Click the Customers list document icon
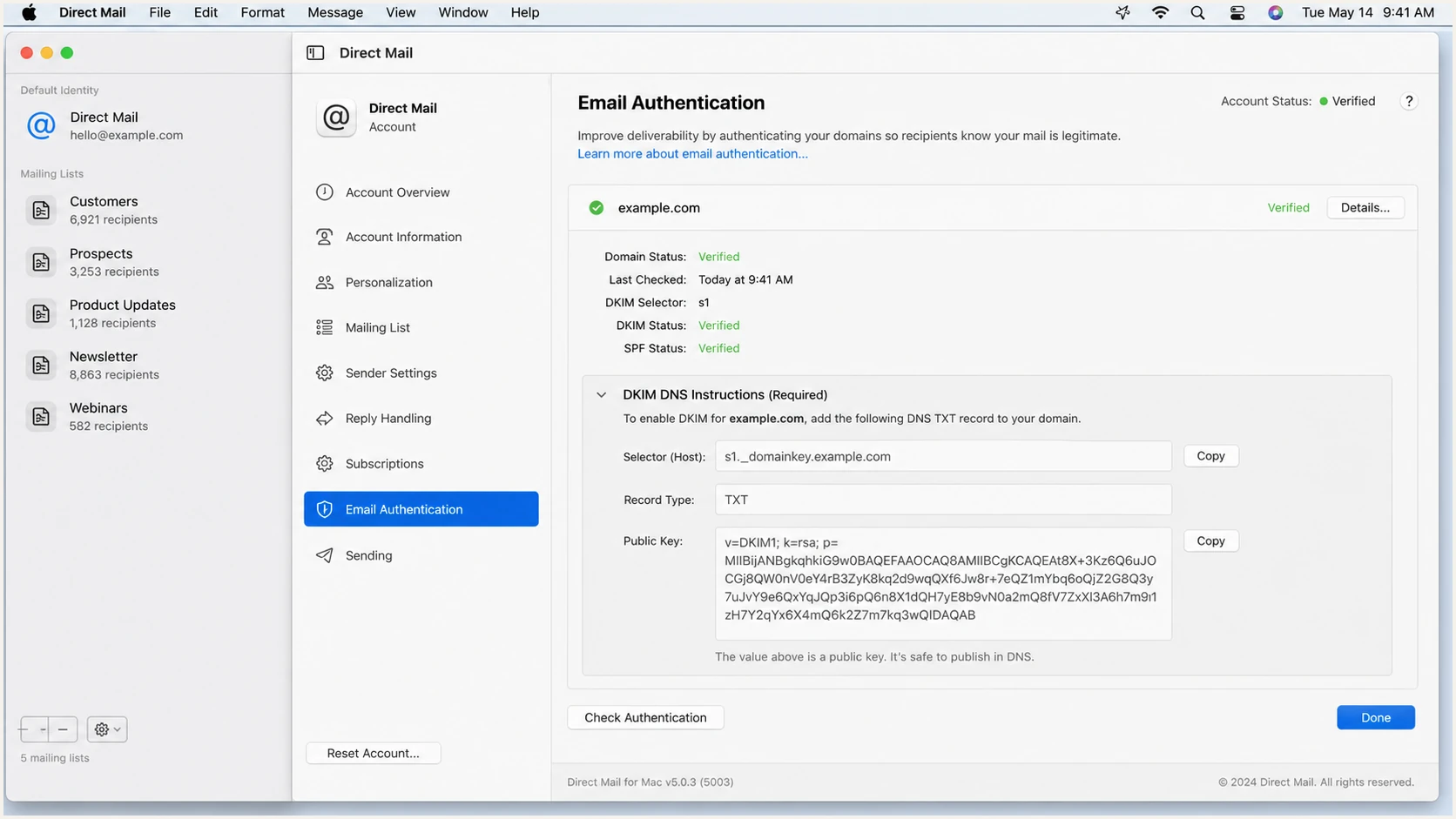Screen dimensions: 1456x819 [x=41, y=210]
